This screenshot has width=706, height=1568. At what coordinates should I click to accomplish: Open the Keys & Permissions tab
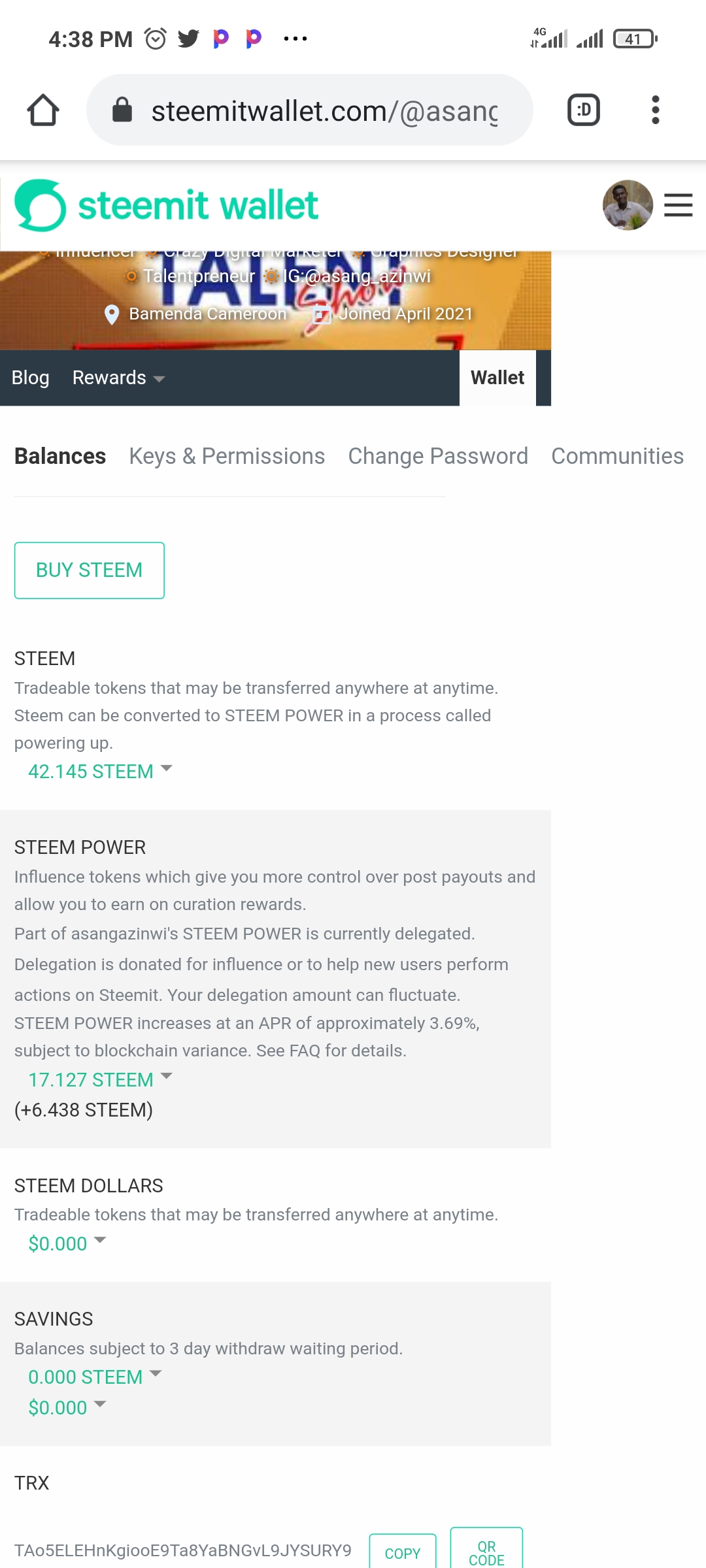(227, 456)
